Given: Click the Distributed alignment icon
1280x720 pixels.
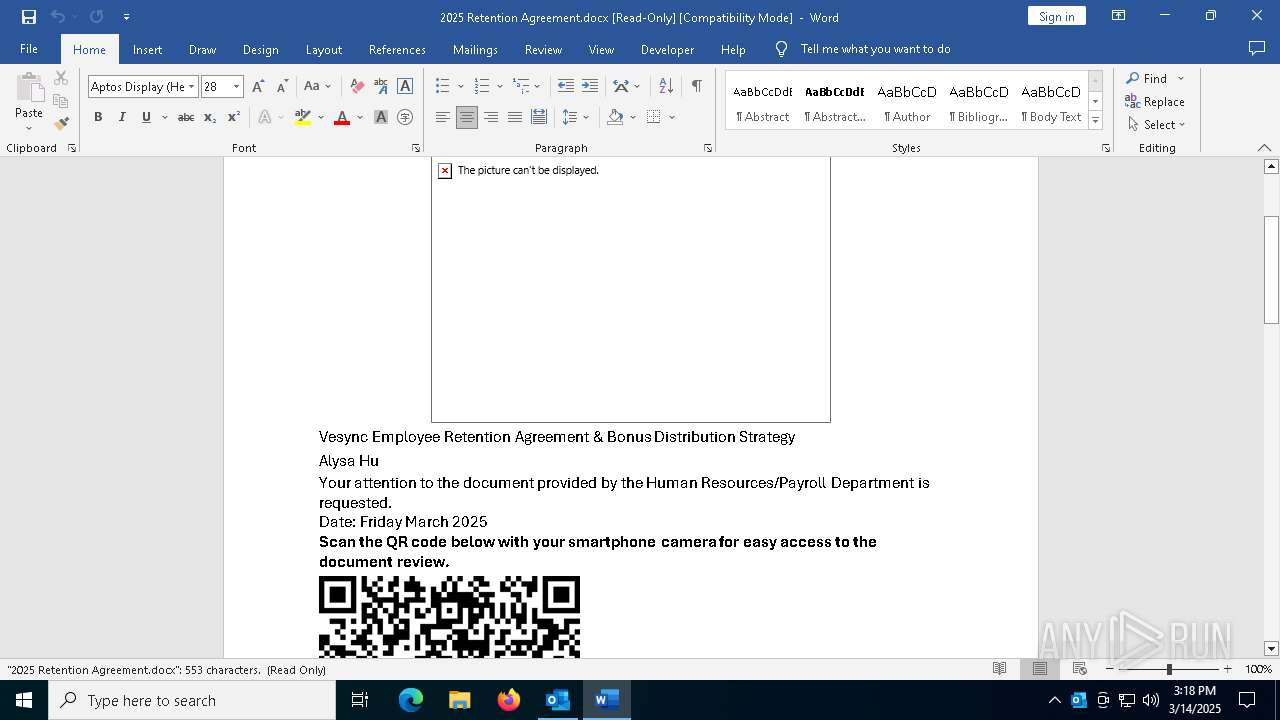Looking at the screenshot, I should click(539, 117).
